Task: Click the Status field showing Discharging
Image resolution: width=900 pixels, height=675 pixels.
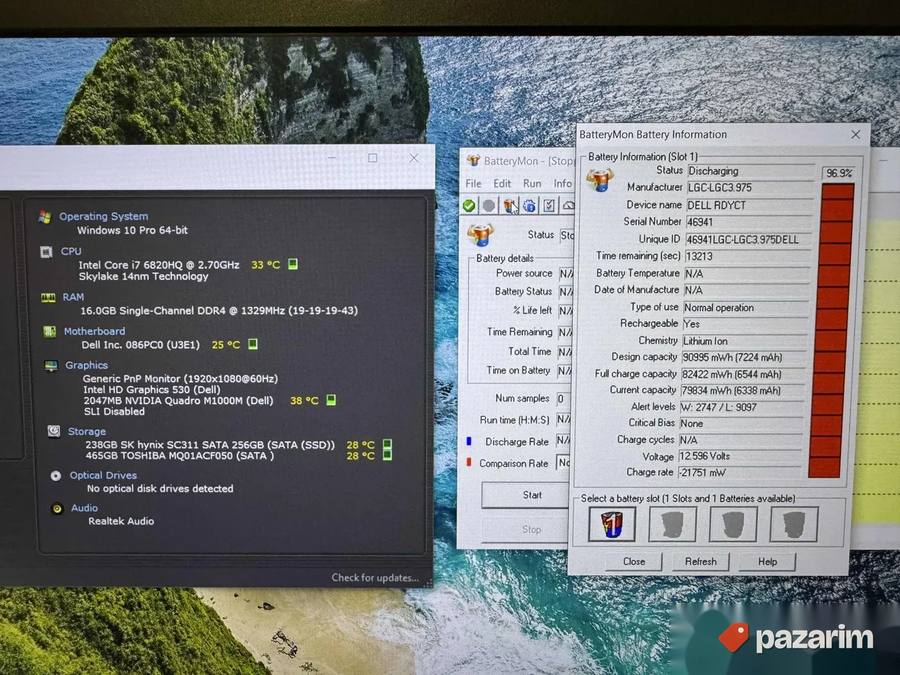Action: coord(751,171)
